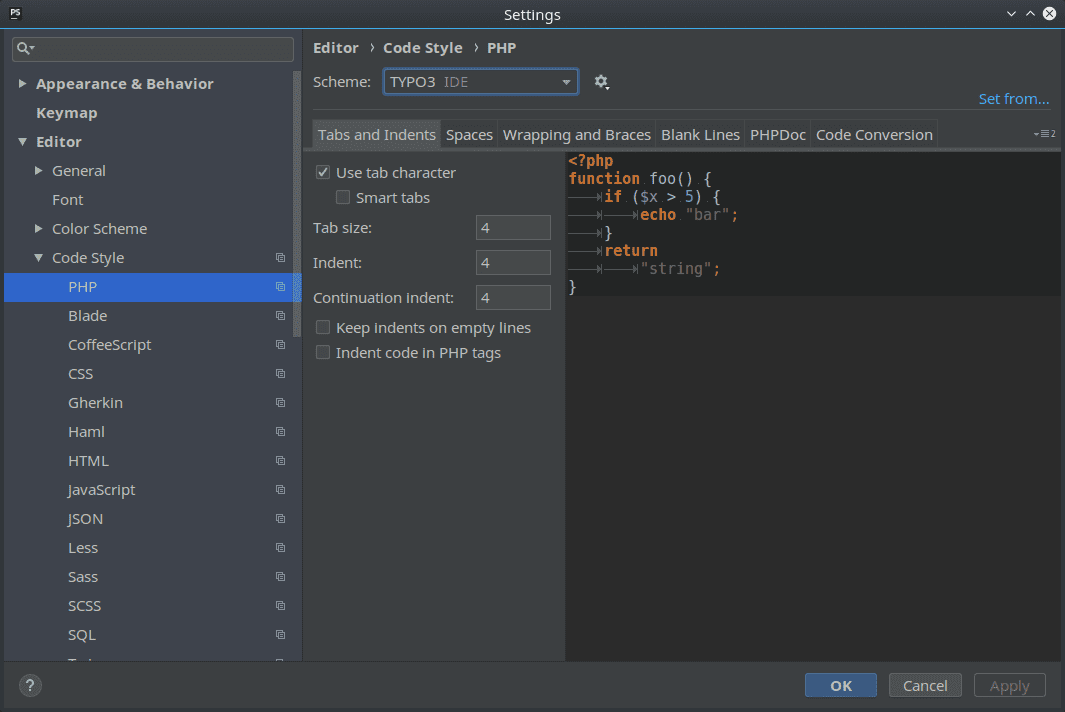Switch to the PHPDoc tab
This screenshot has height=712, width=1065.
(778, 135)
